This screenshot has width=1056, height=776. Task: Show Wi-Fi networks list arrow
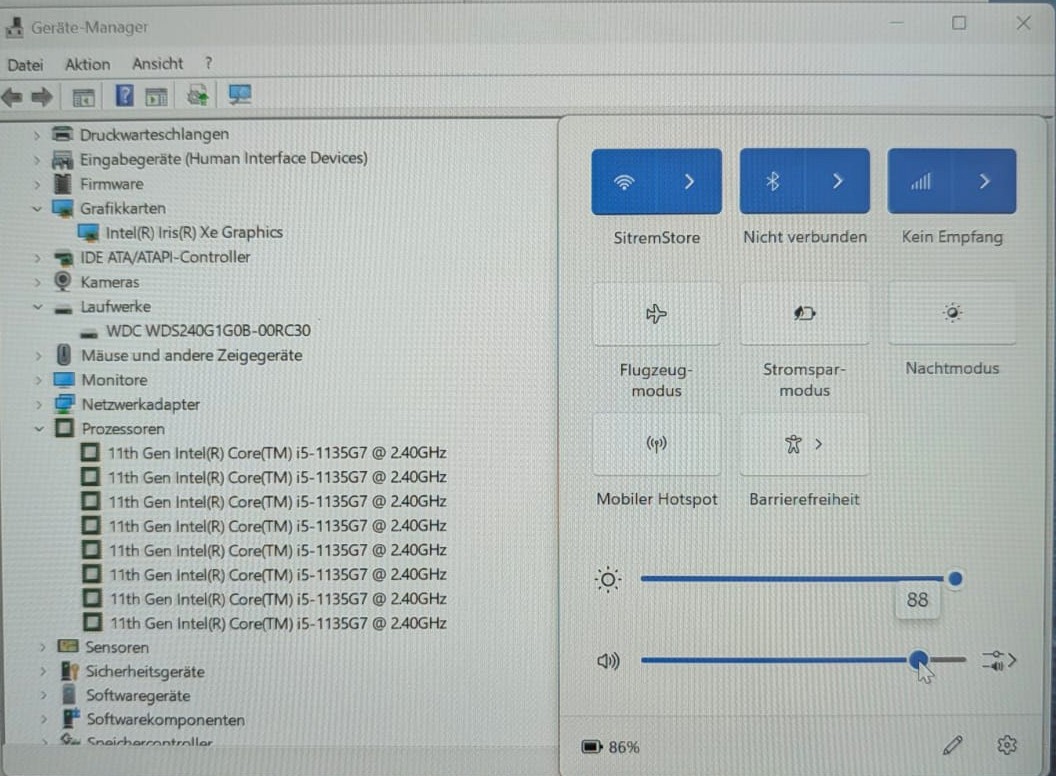tap(689, 182)
